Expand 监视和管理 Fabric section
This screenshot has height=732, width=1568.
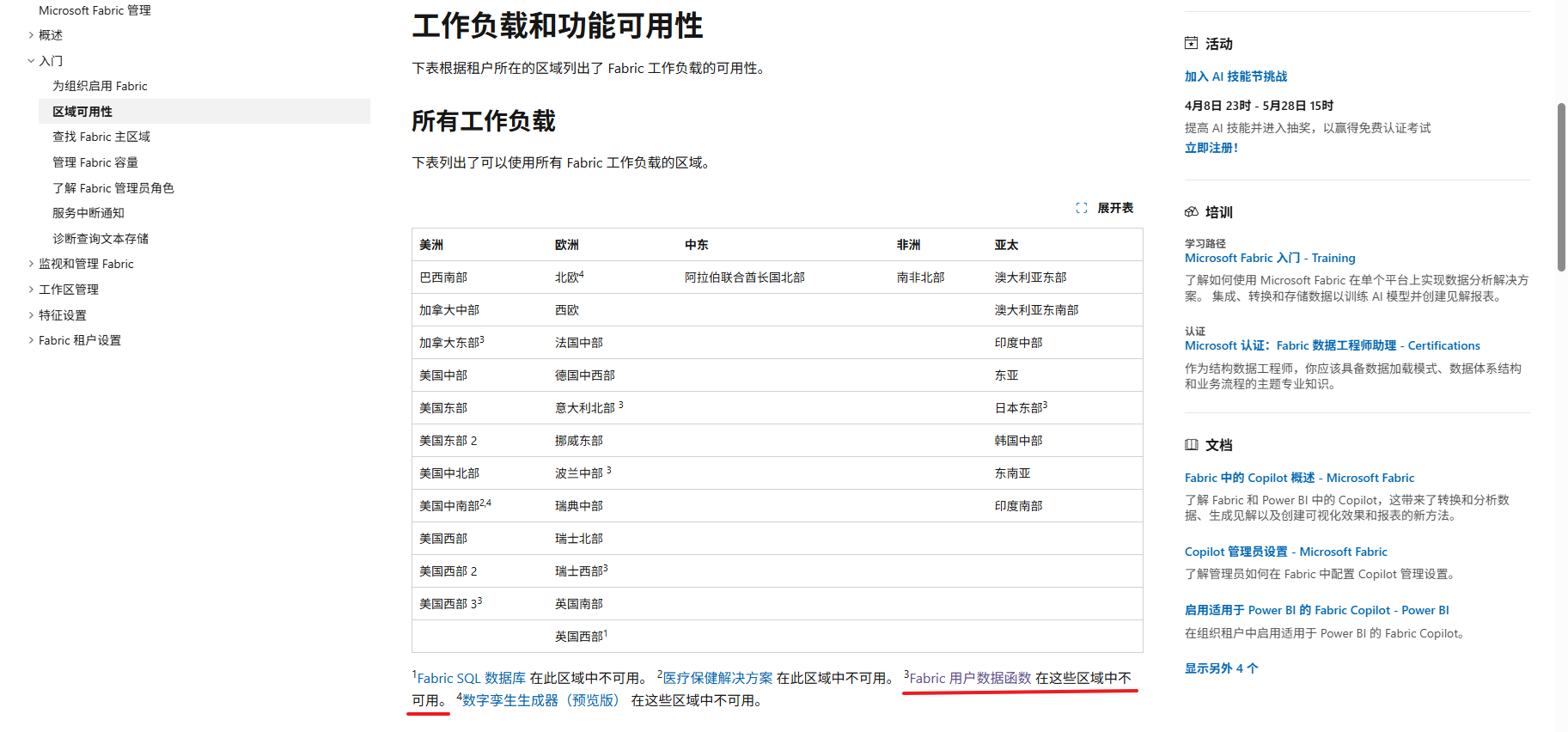coord(31,264)
